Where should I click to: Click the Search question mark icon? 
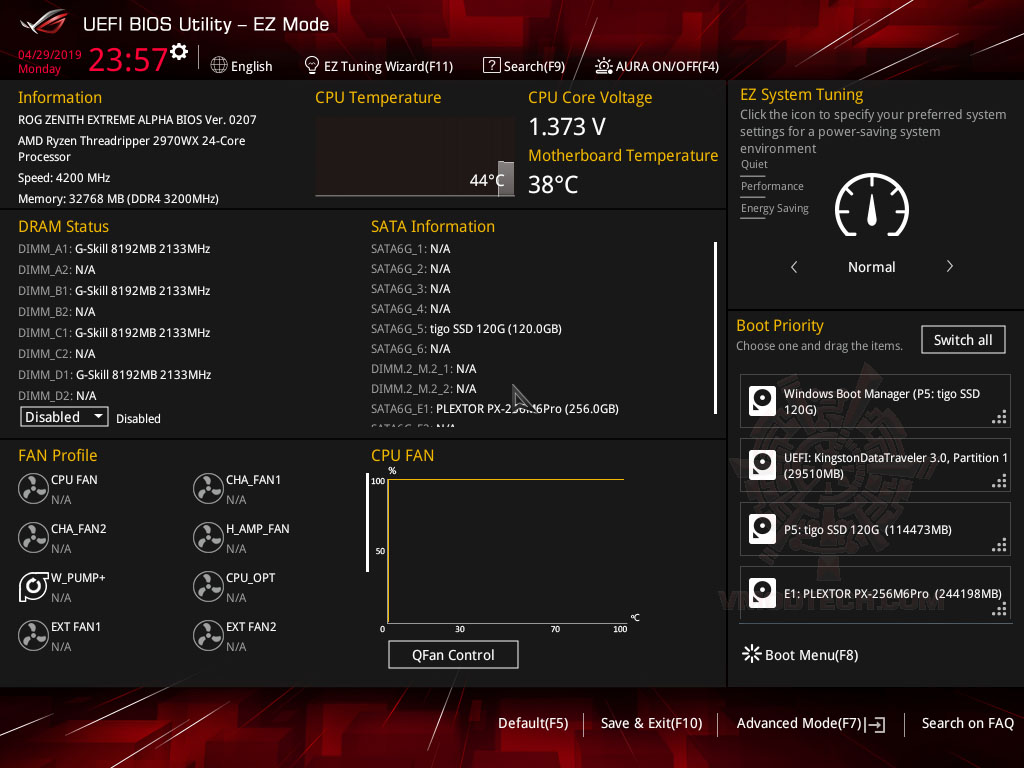491,65
